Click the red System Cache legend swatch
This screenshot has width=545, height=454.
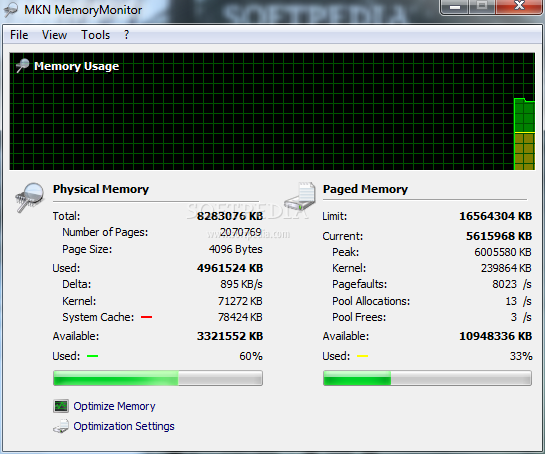[146, 317]
